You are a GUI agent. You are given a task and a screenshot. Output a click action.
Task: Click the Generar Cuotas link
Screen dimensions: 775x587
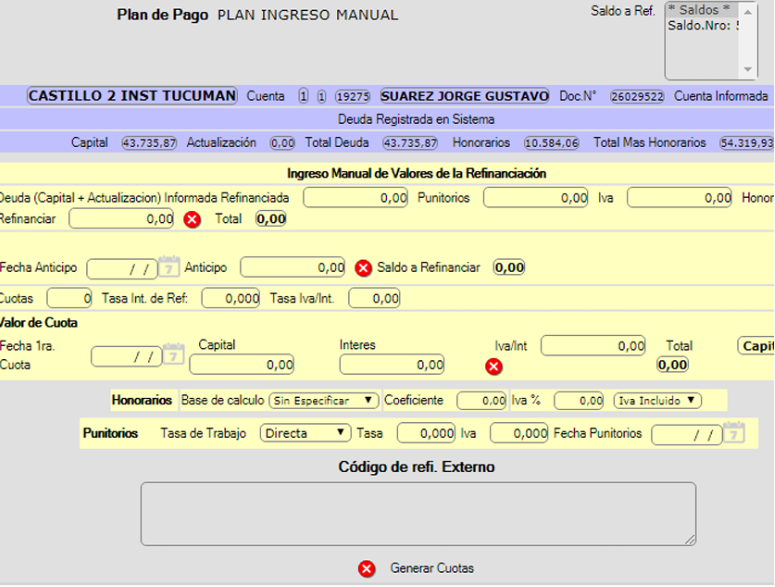pyautogui.click(x=432, y=569)
